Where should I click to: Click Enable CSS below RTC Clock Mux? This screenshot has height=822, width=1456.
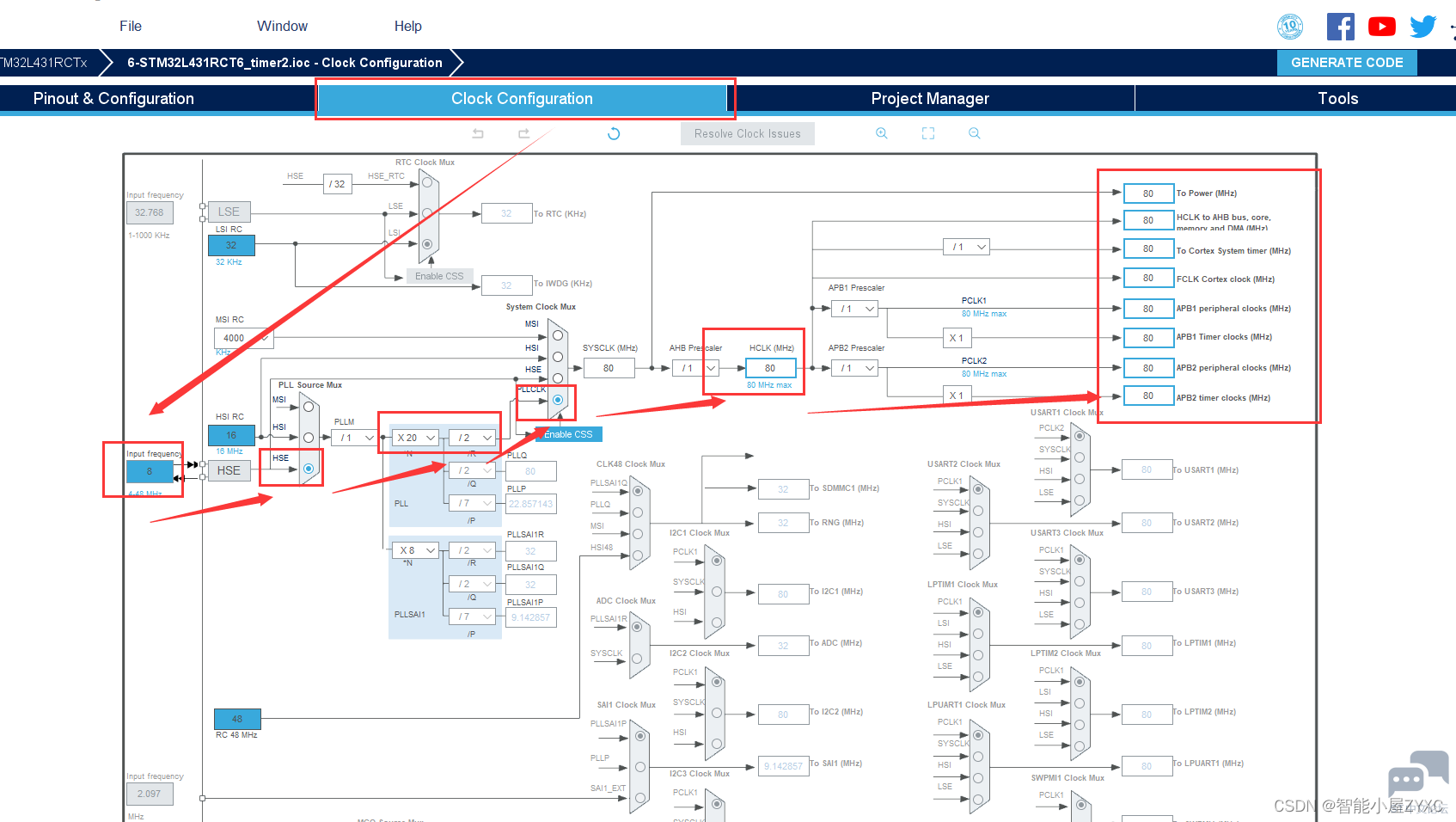point(439,276)
